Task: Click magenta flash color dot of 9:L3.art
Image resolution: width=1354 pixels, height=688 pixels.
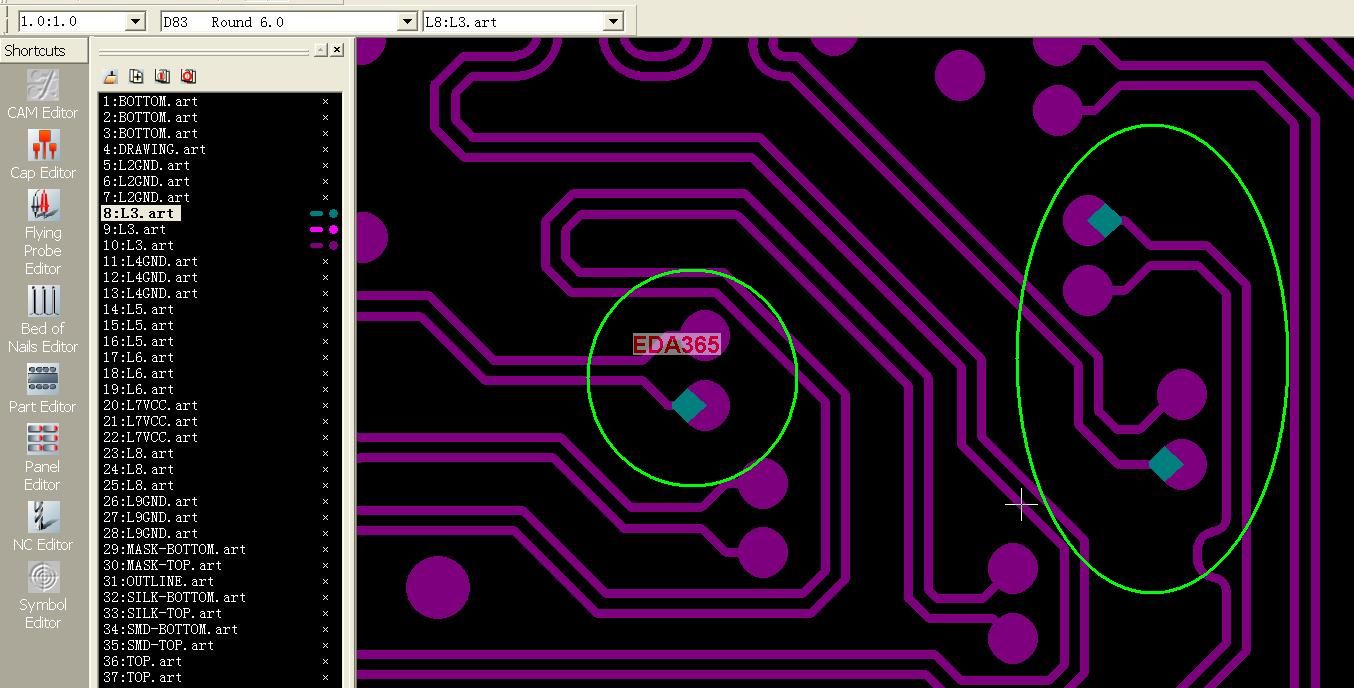Action: point(333,229)
